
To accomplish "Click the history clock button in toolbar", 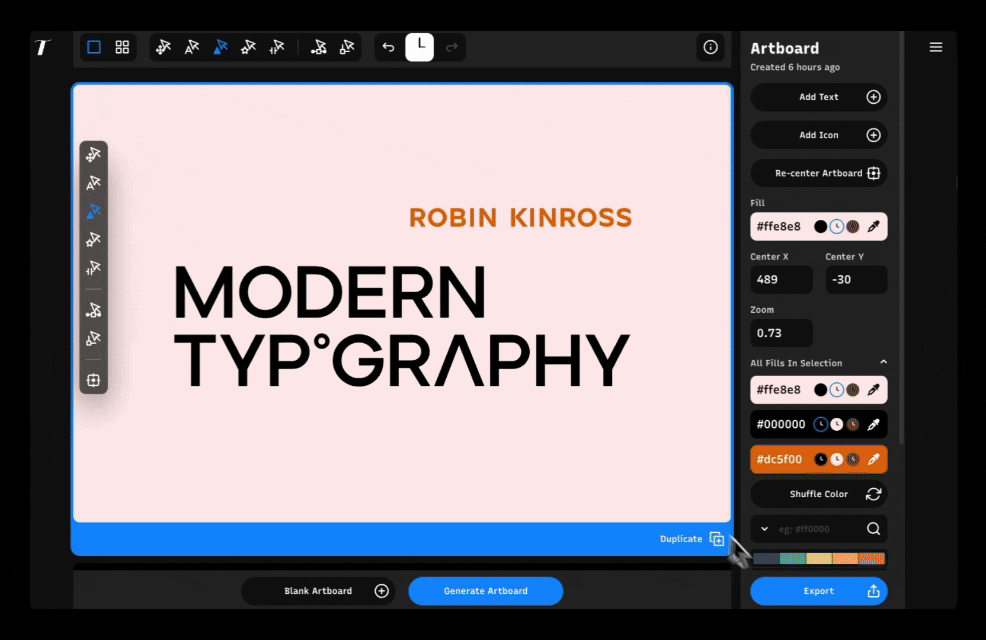I will click(x=419, y=47).
